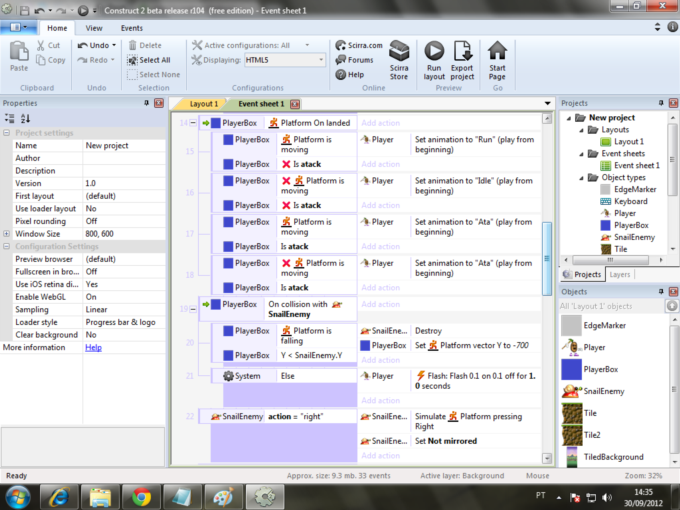
Task: Open the application file menu button
Action: point(18,27)
